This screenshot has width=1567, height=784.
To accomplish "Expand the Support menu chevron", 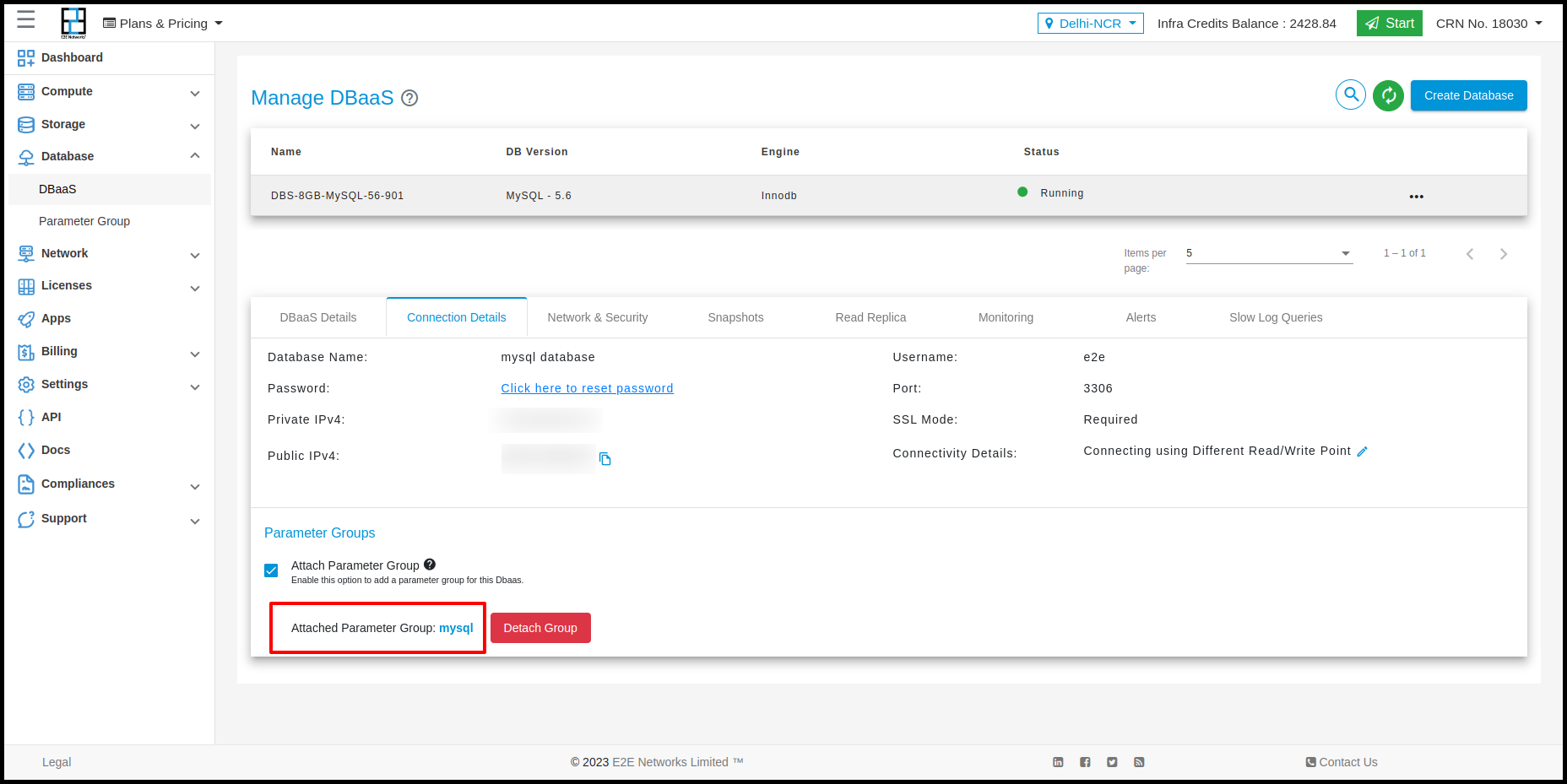I will click(195, 521).
